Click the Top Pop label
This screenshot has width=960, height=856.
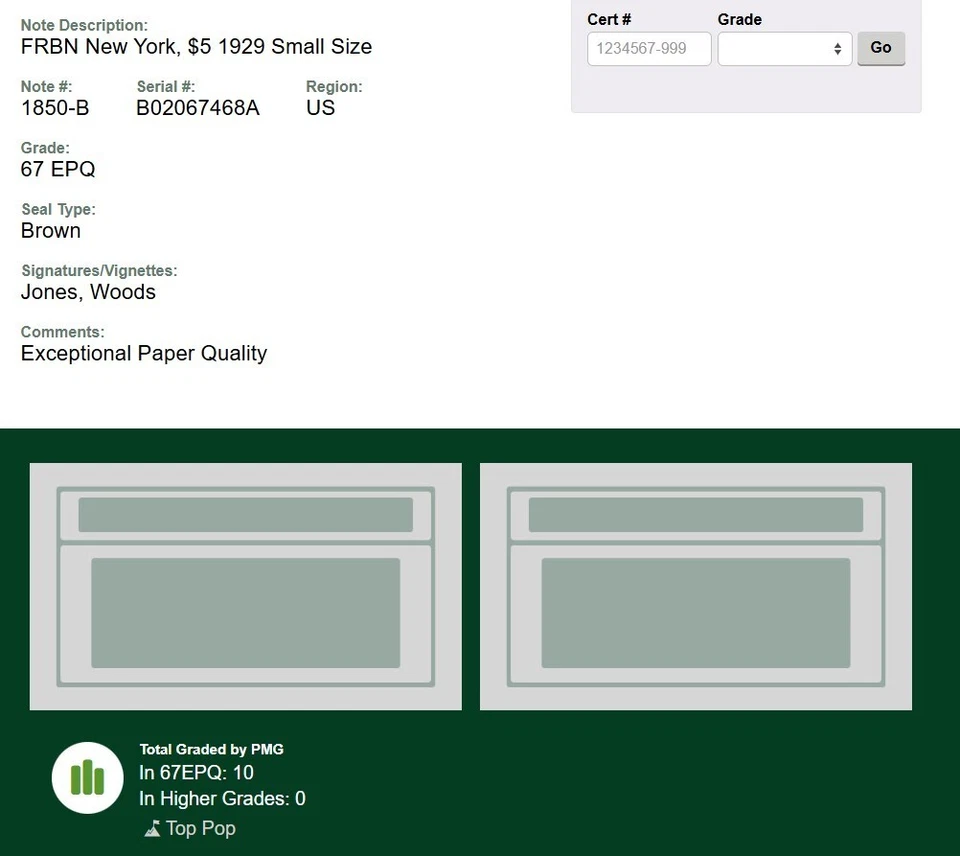click(x=201, y=828)
